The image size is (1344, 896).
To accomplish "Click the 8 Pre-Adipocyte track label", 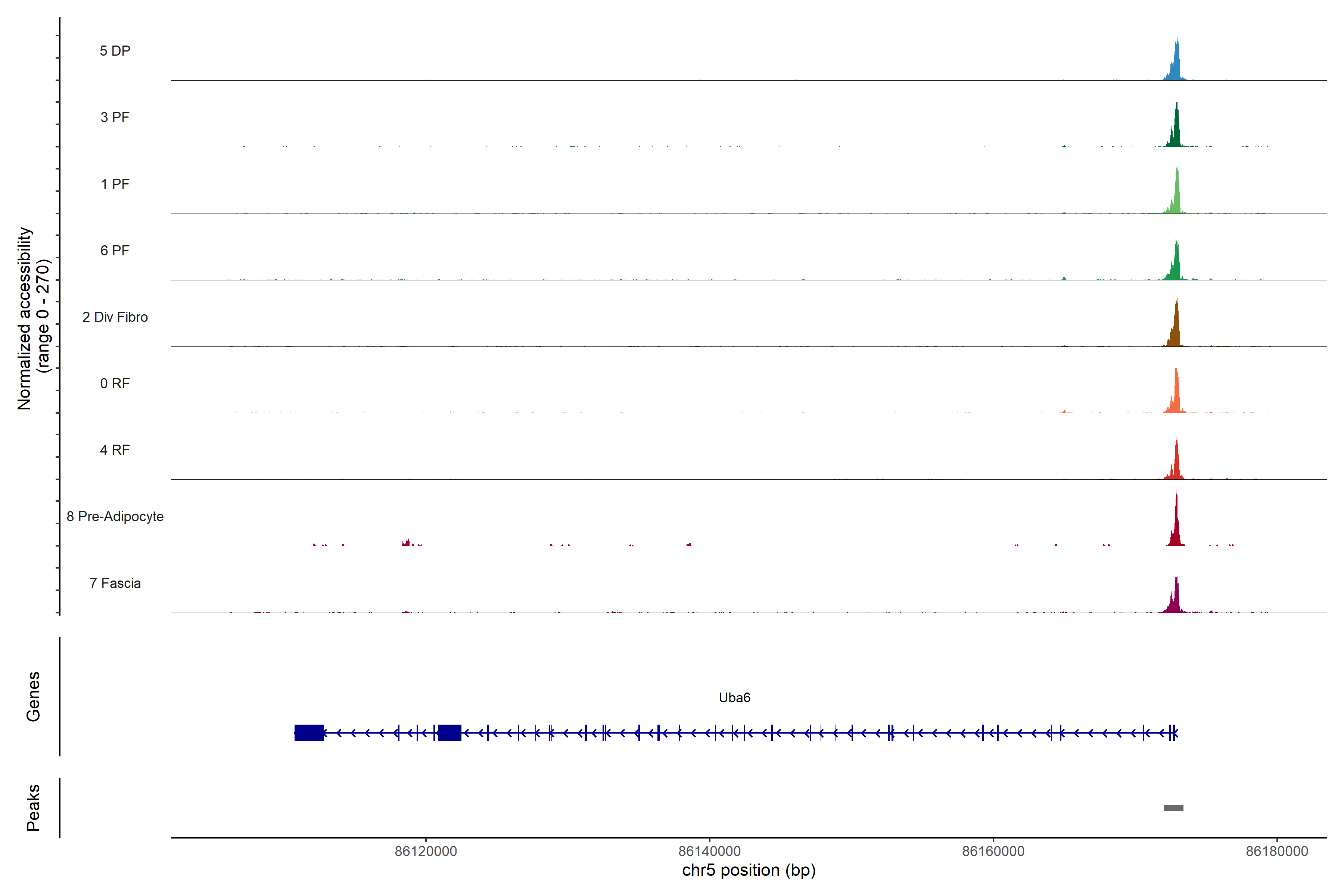I will click(115, 517).
